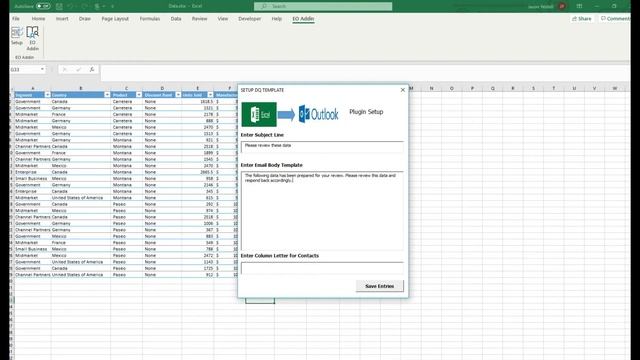
Task: Select column A header
Action: point(33,88)
